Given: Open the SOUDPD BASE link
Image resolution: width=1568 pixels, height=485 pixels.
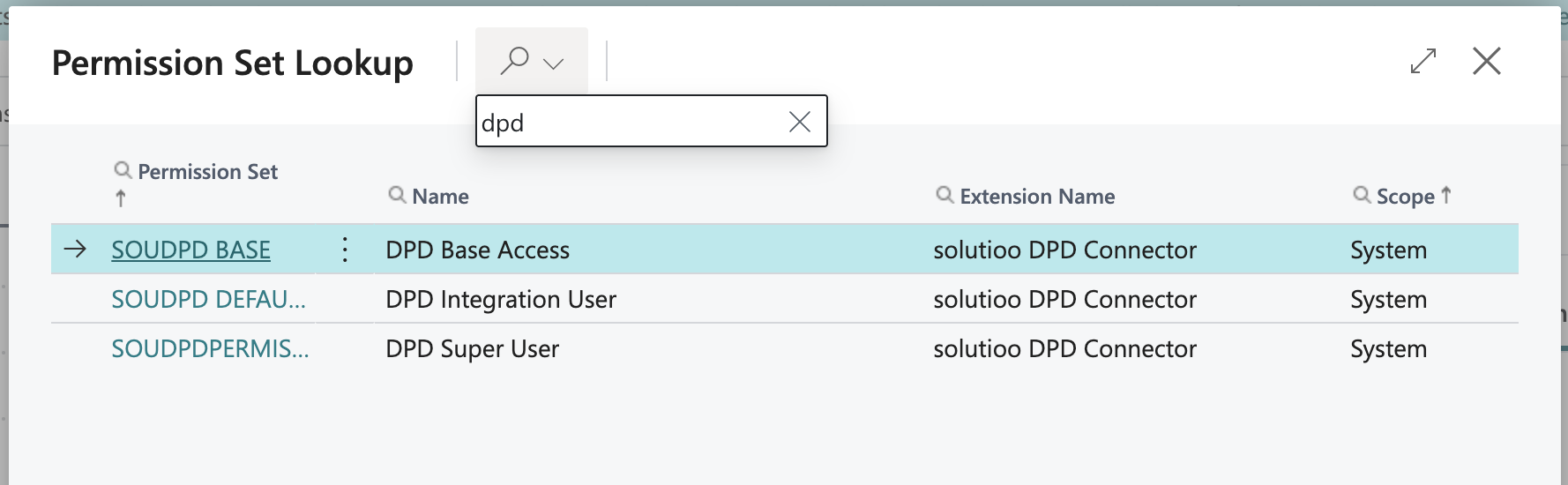Looking at the screenshot, I should (x=190, y=250).
